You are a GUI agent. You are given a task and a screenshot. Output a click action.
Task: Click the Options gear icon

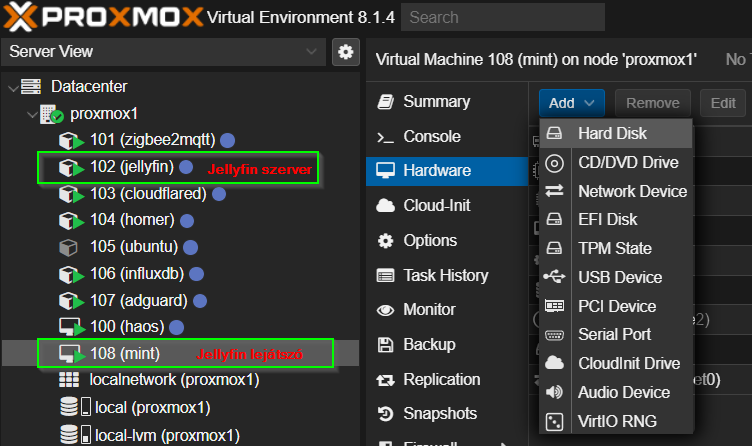(386, 241)
